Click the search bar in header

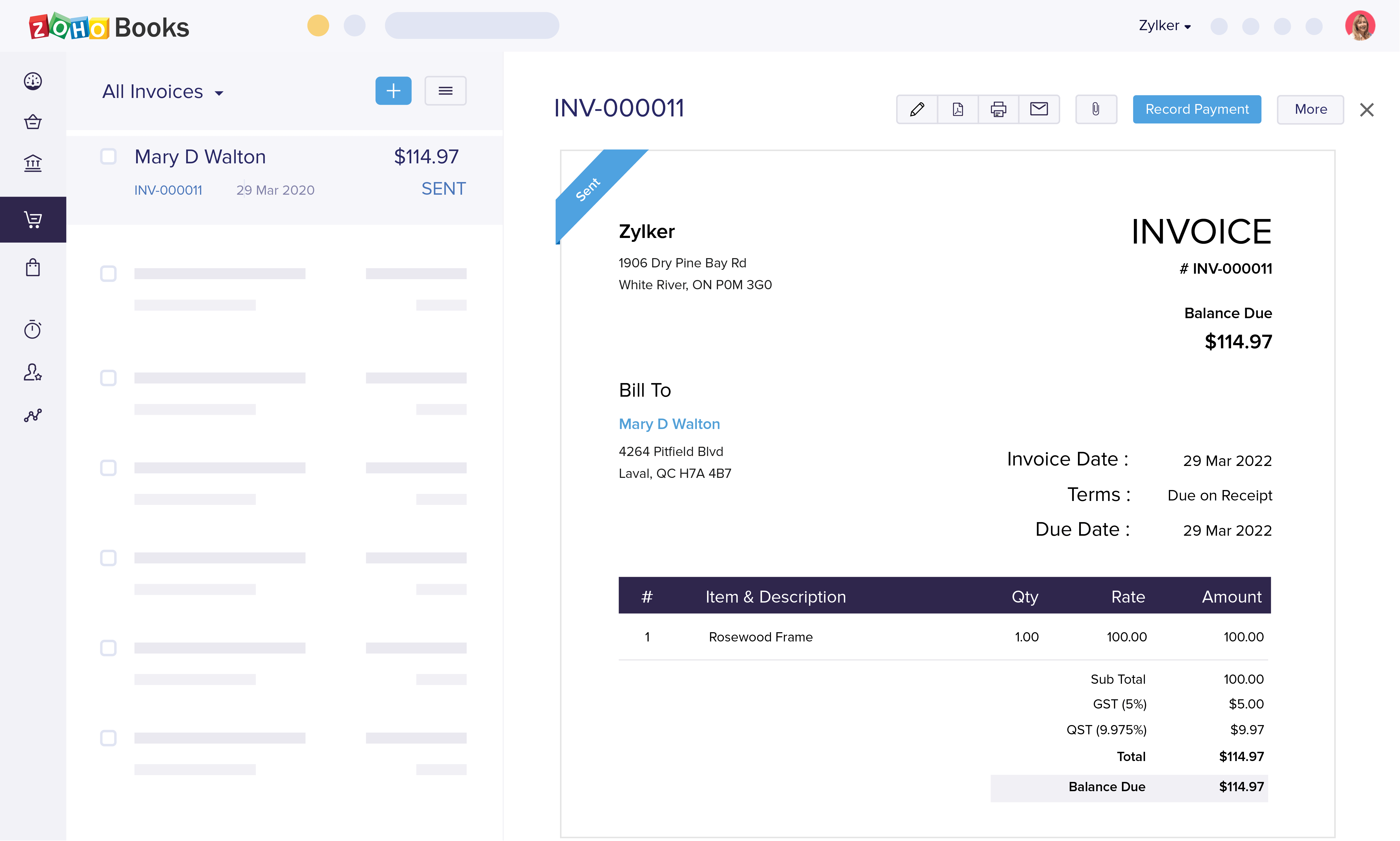[472, 26]
